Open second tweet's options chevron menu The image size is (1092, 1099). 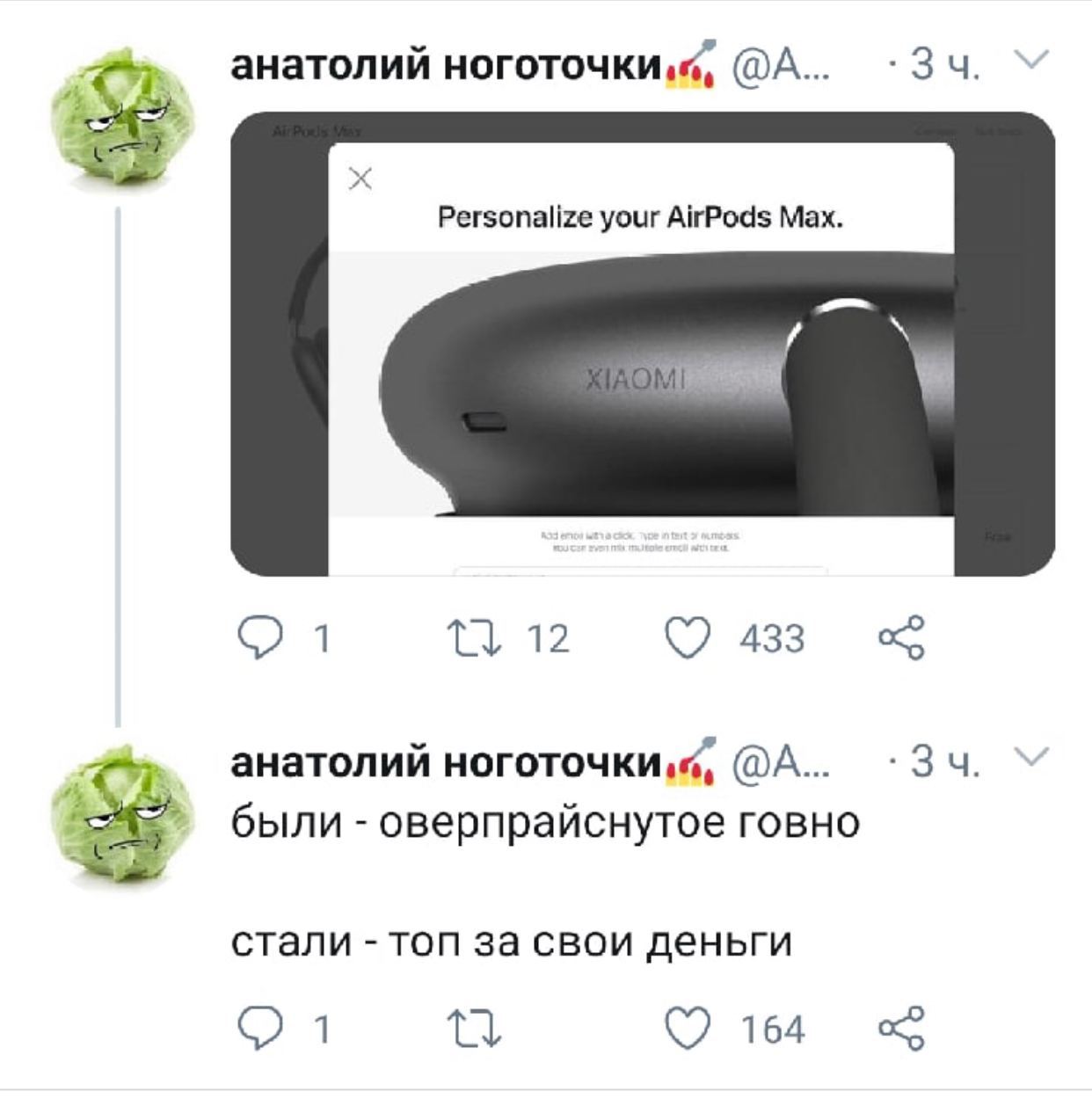click(x=1031, y=756)
